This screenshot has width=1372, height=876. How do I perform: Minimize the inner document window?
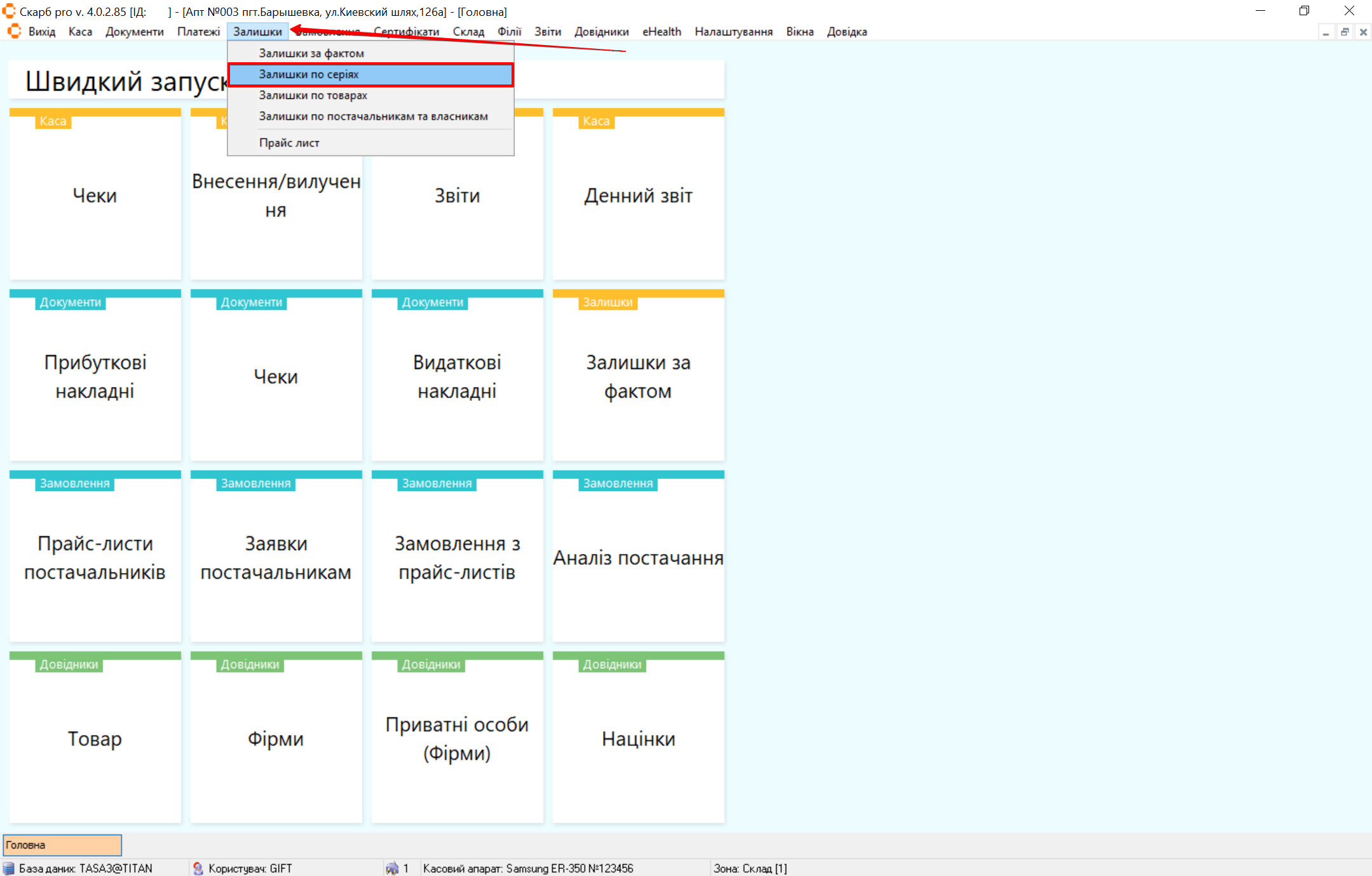tap(1326, 32)
